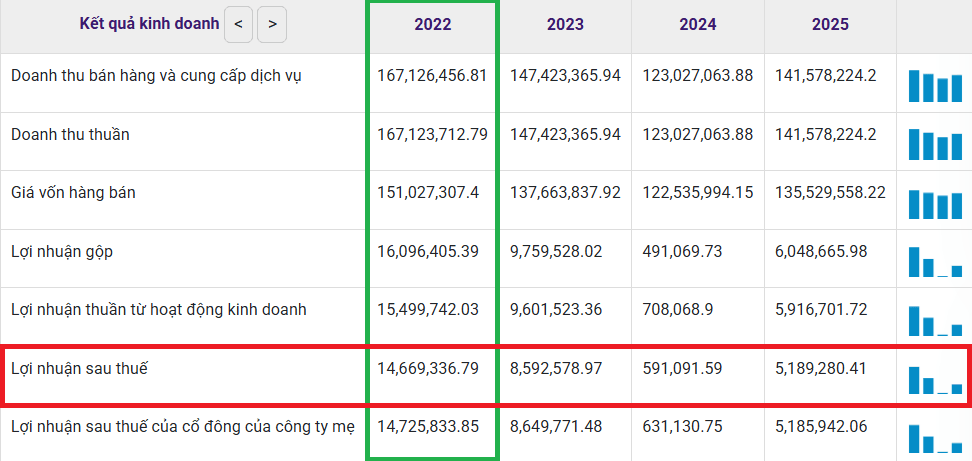Open mini bar chart for Lợi nhuận sau thuế row
This screenshot has height=461, width=972.
pyautogui.click(x=935, y=380)
